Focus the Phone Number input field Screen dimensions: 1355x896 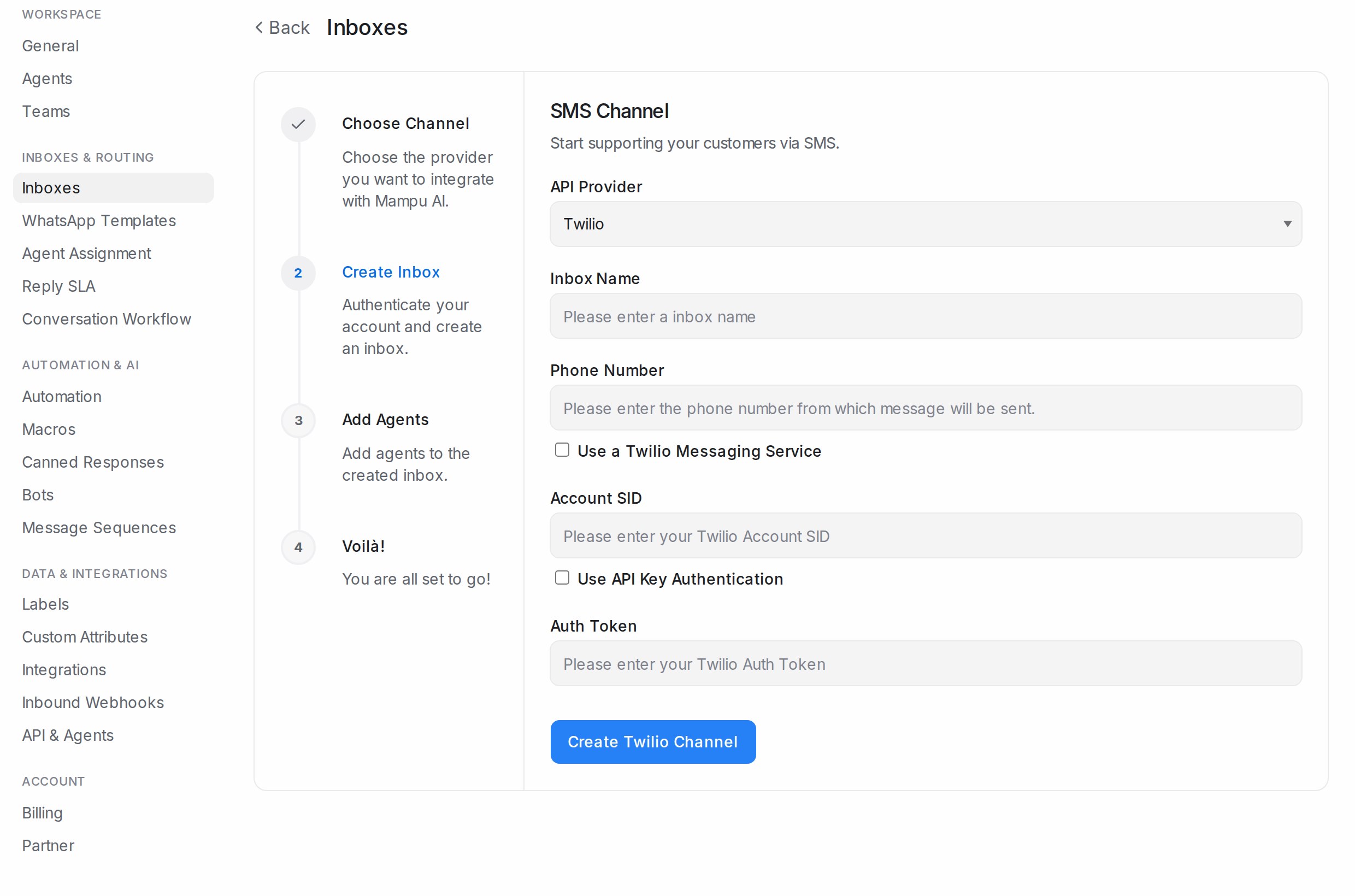click(926, 408)
